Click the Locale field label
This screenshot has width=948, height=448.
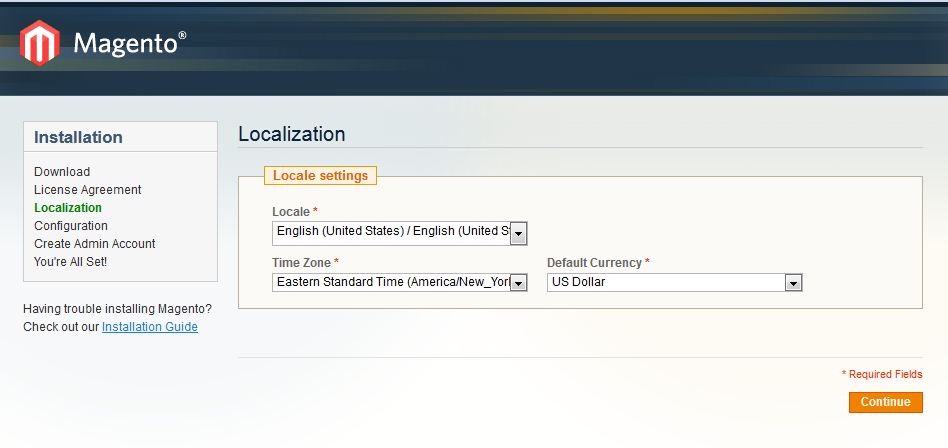click(x=295, y=212)
